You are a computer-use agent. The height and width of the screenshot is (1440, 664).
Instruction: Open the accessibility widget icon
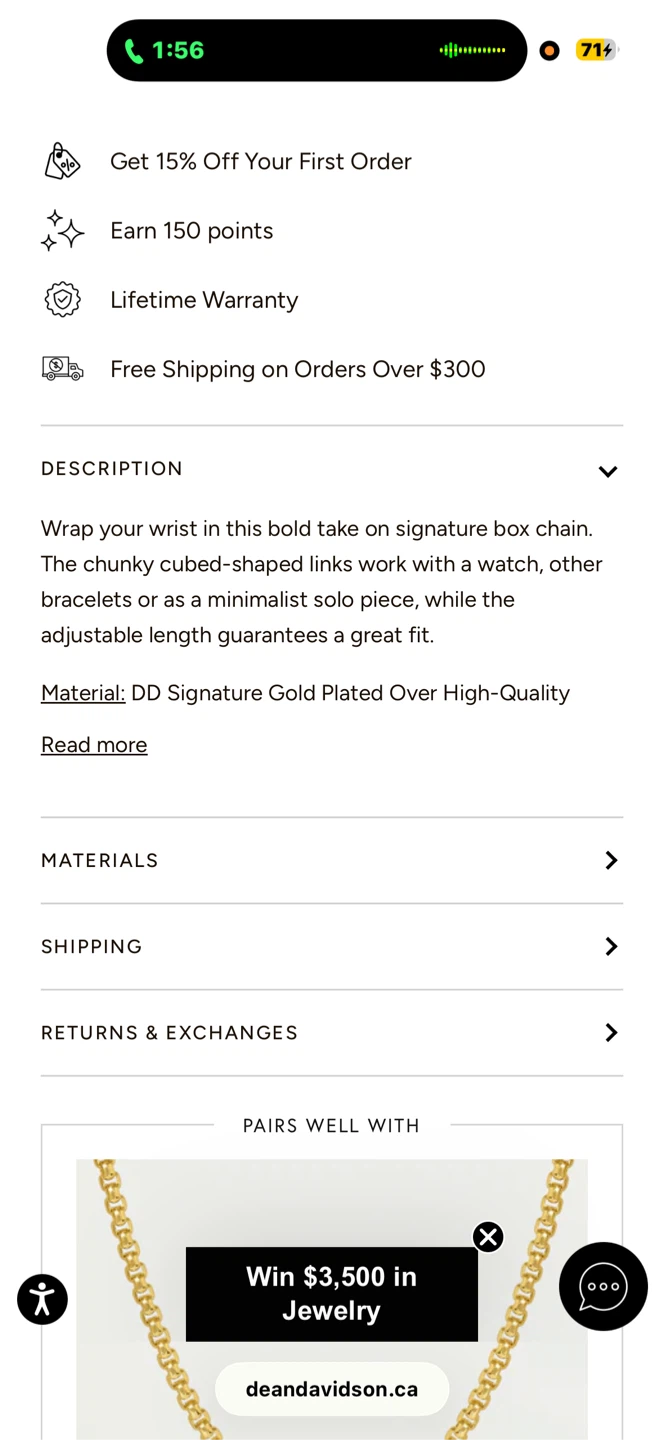pos(42,1299)
